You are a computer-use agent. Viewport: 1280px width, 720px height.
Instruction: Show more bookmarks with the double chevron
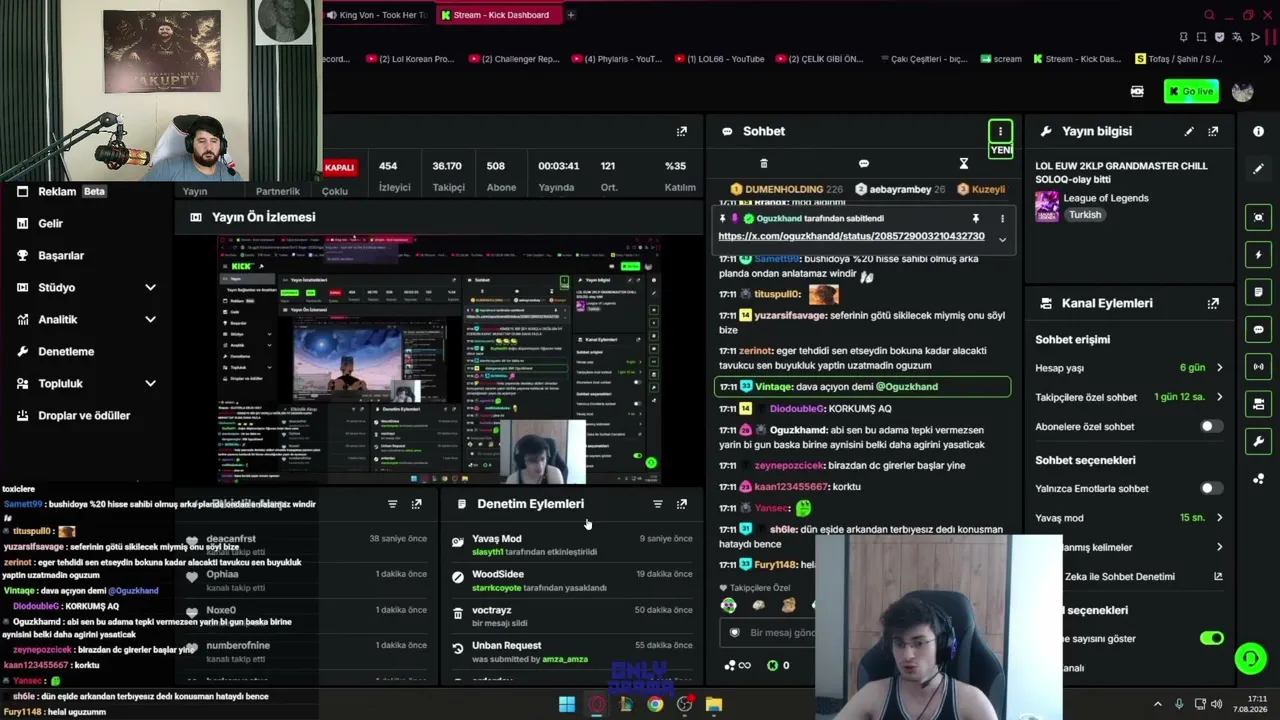click(x=1267, y=59)
